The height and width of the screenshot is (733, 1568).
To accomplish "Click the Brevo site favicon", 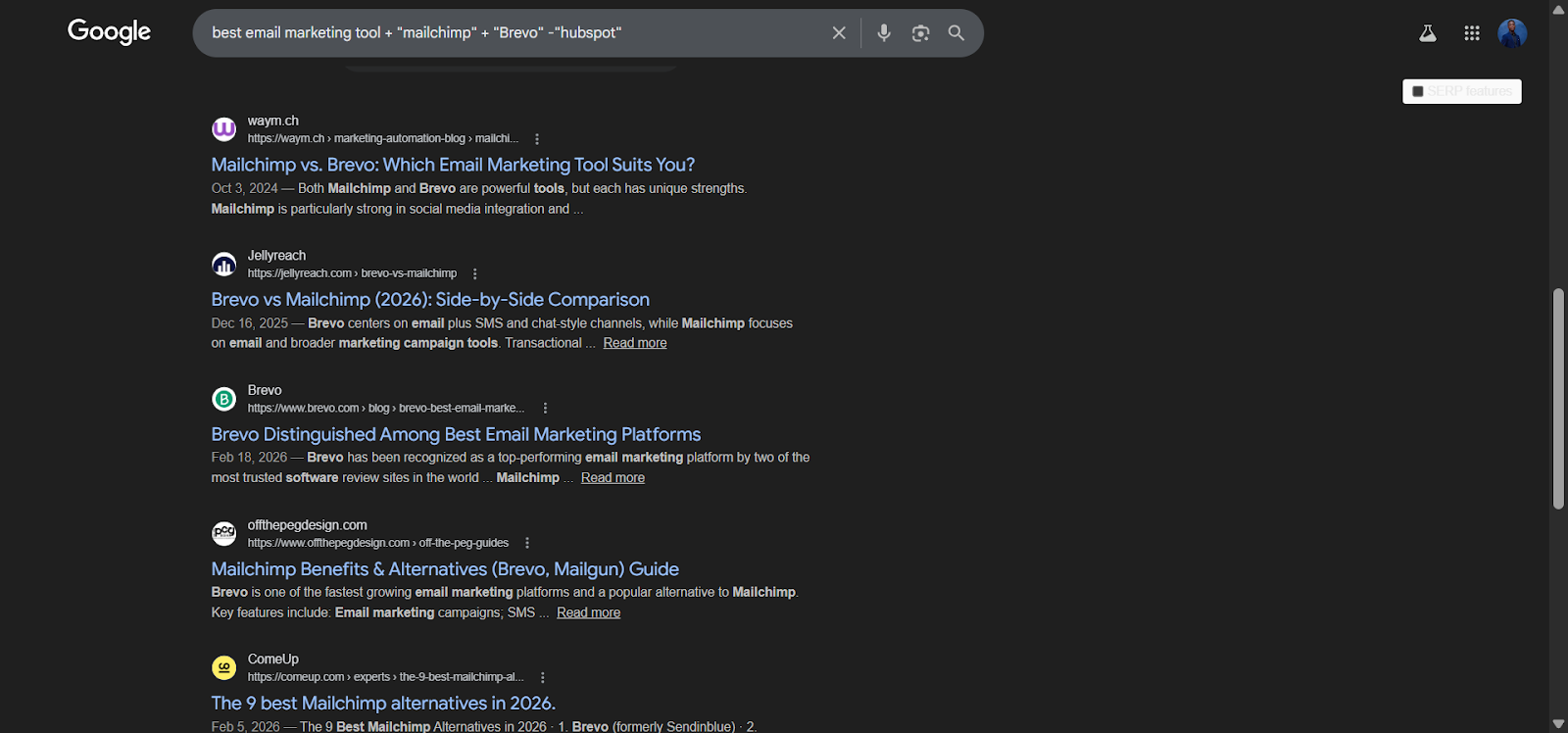I will 224,399.
